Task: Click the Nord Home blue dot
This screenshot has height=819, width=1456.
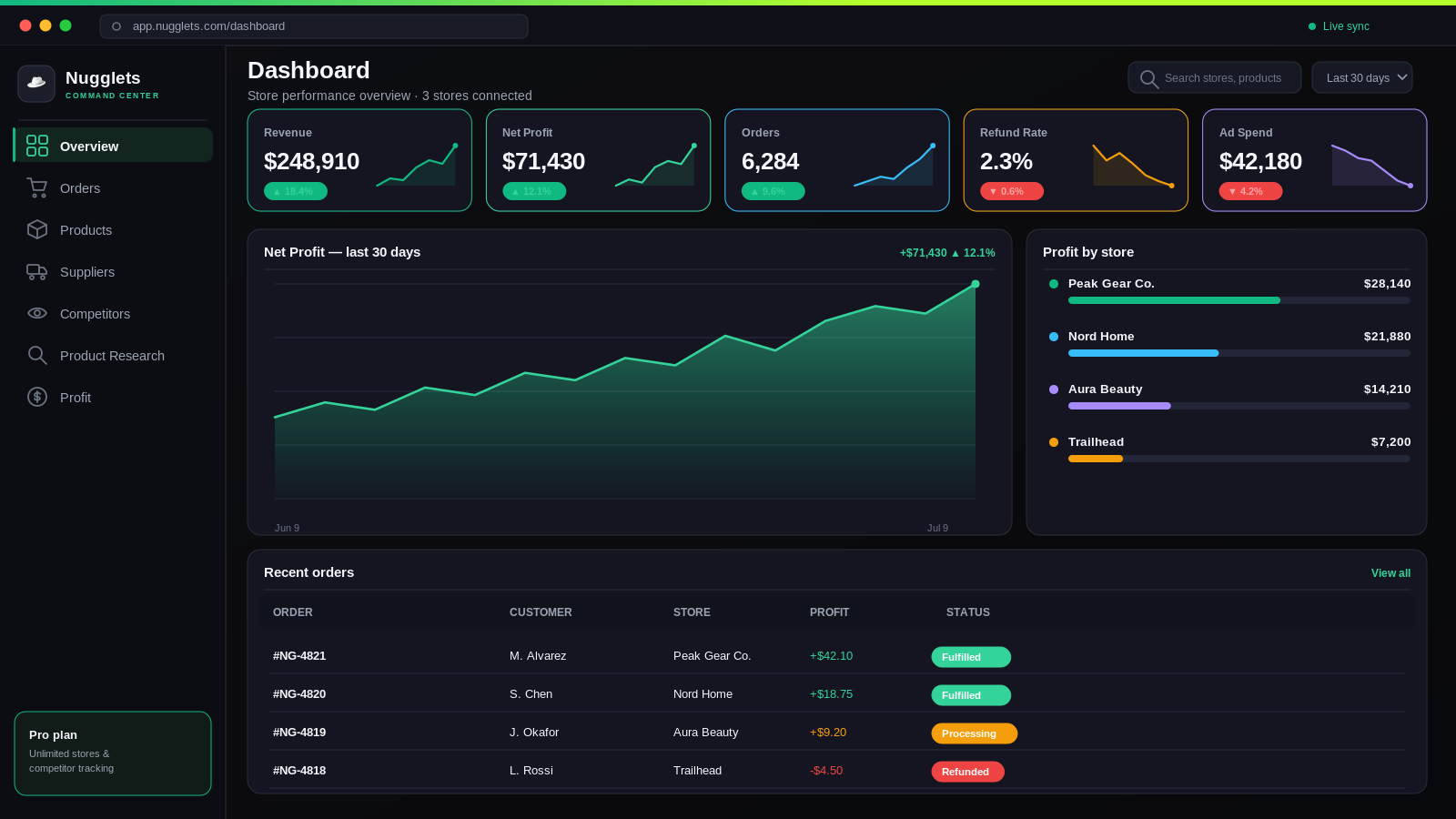Action: tap(1054, 337)
